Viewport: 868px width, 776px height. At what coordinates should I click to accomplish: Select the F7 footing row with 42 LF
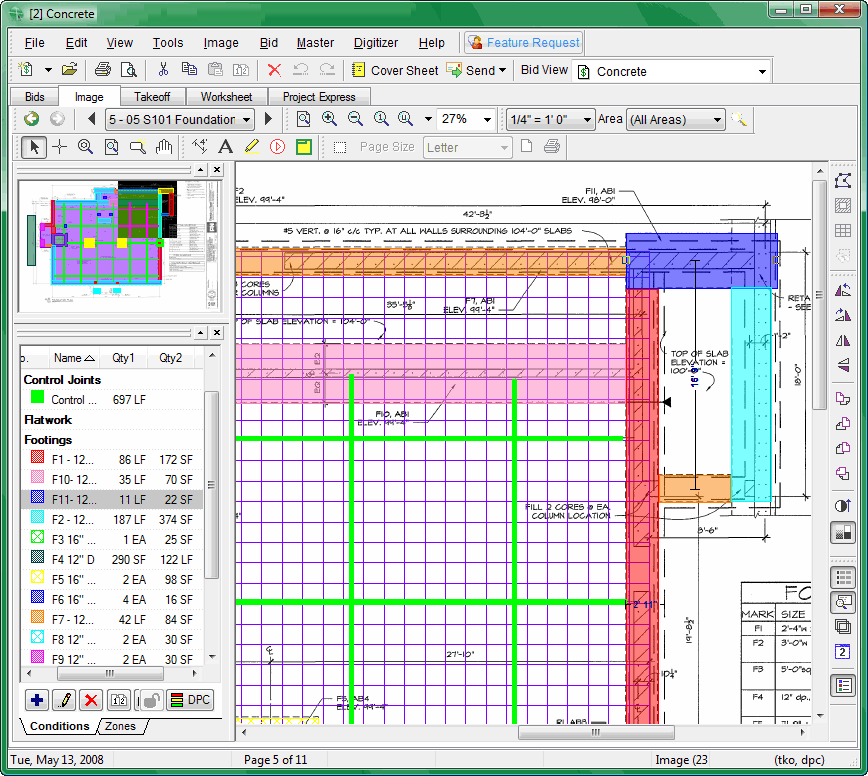tap(112, 619)
